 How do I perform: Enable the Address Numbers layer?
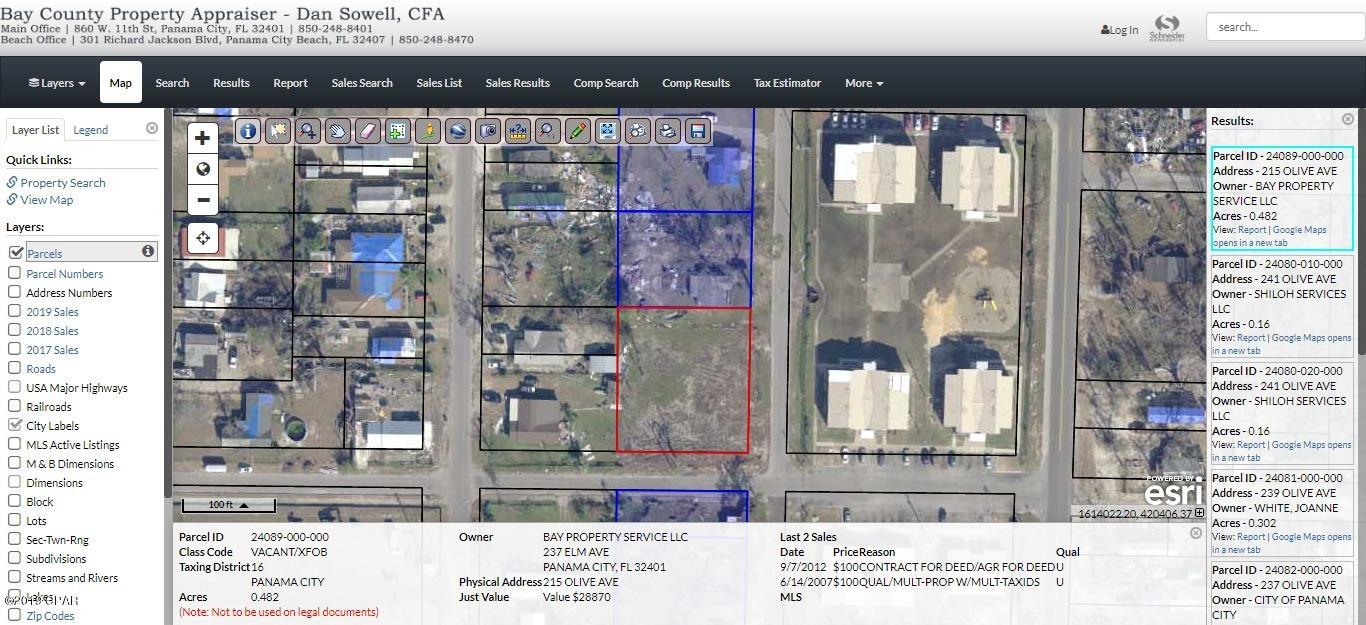point(15,292)
